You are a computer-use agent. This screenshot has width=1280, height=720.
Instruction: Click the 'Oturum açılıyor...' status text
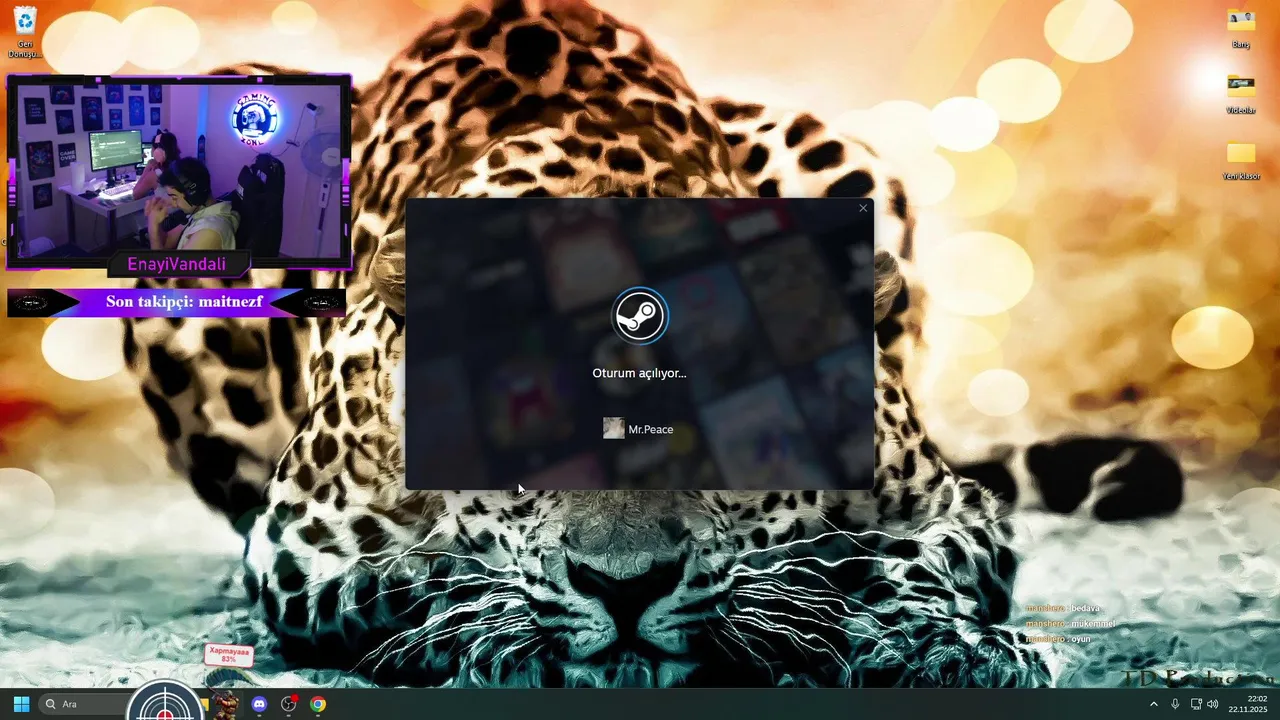point(639,373)
